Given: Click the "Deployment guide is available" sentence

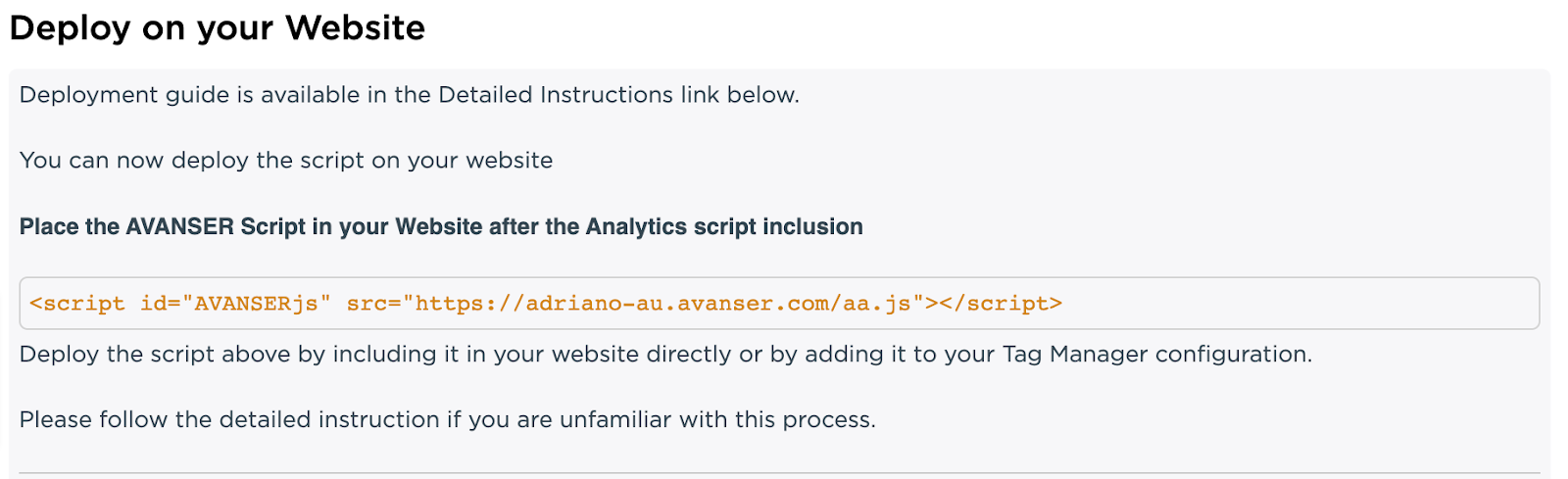Looking at the screenshot, I should pyautogui.click(x=410, y=95).
